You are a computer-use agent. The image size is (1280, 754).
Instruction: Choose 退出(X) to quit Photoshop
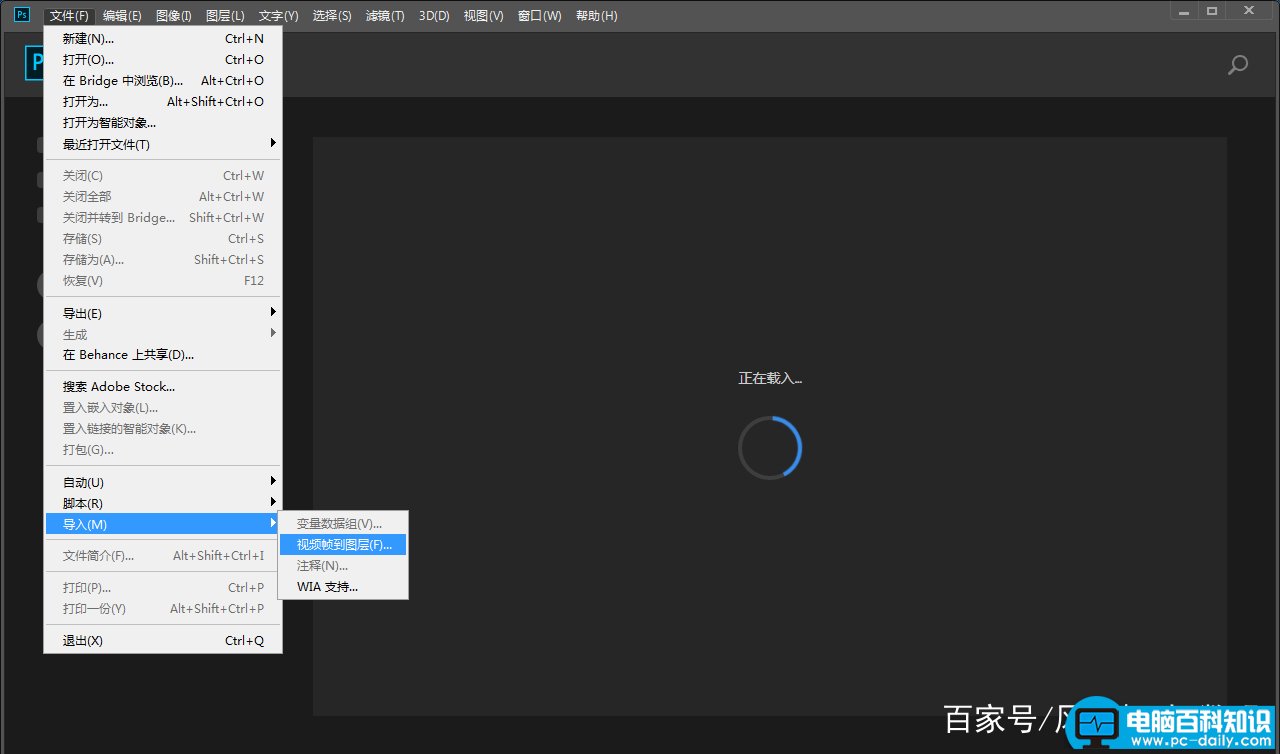pos(163,641)
